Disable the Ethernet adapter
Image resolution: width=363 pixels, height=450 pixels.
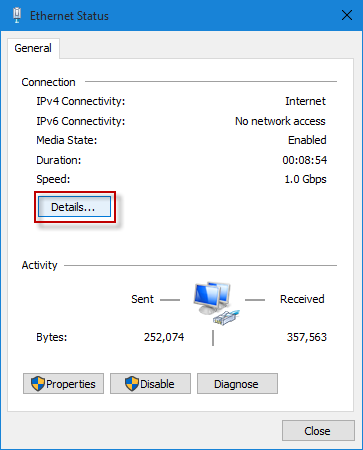150,384
